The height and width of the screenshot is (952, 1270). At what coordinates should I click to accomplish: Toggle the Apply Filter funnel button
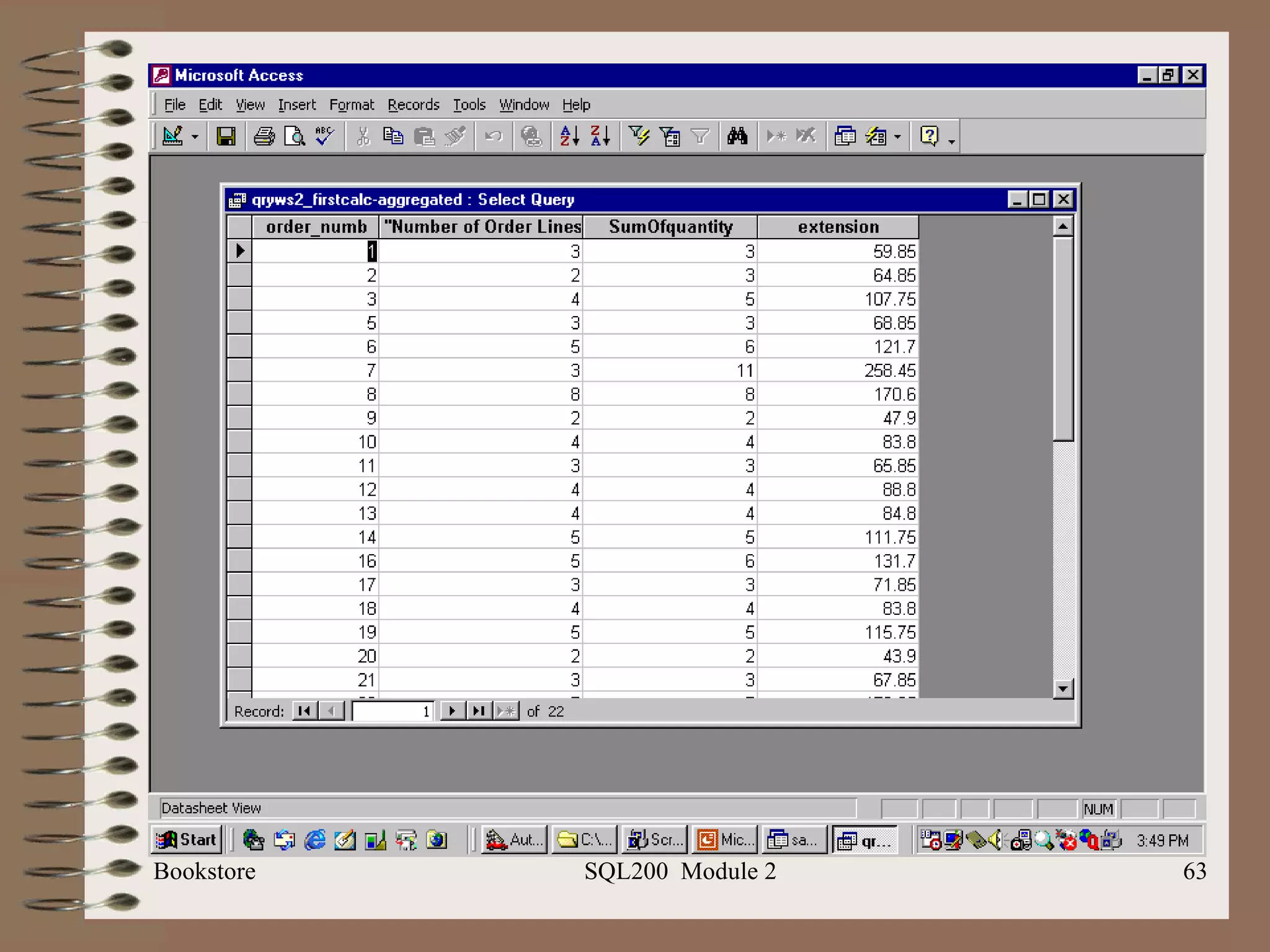click(700, 136)
